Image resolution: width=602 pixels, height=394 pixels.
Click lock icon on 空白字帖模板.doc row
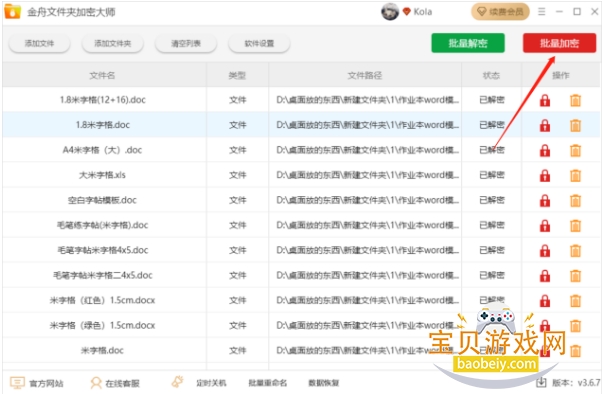click(545, 200)
